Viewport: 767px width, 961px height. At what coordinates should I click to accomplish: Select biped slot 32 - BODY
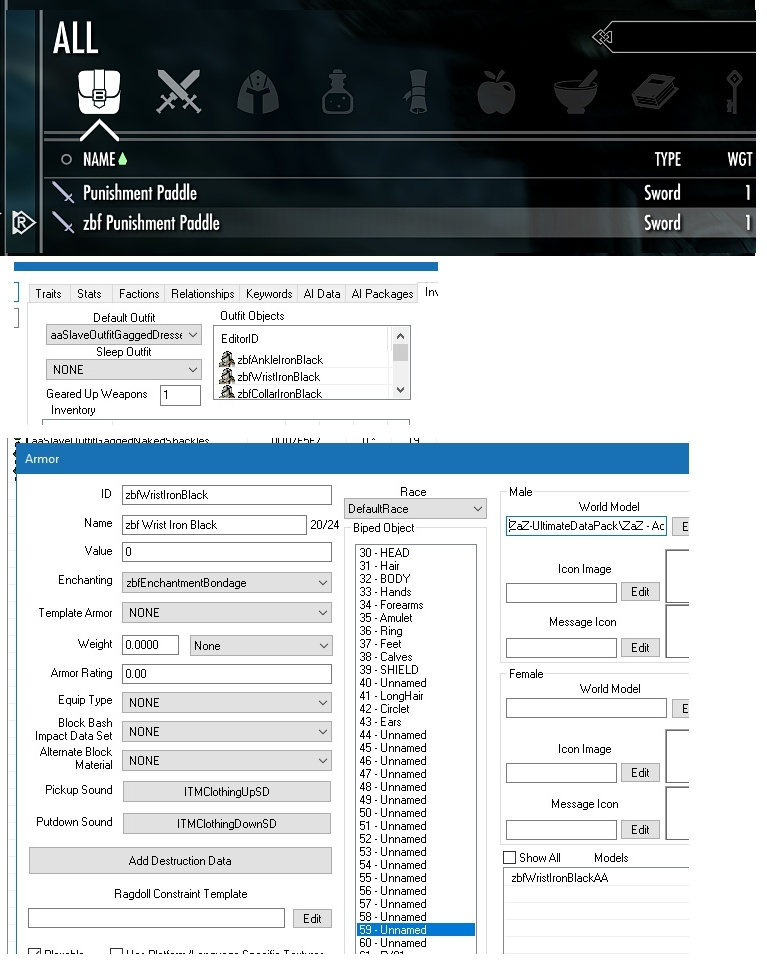[415, 579]
